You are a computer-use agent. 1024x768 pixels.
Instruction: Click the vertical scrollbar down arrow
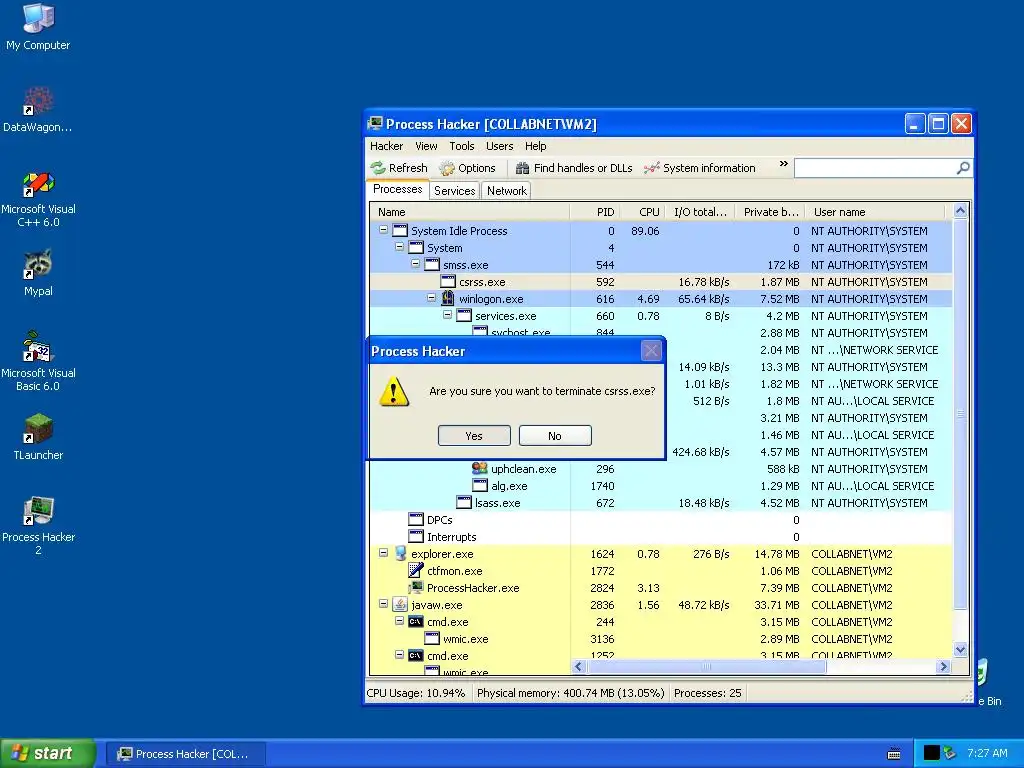click(x=960, y=649)
